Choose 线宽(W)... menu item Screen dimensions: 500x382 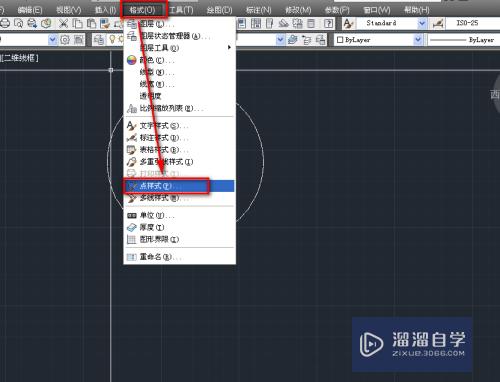click(180, 84)
